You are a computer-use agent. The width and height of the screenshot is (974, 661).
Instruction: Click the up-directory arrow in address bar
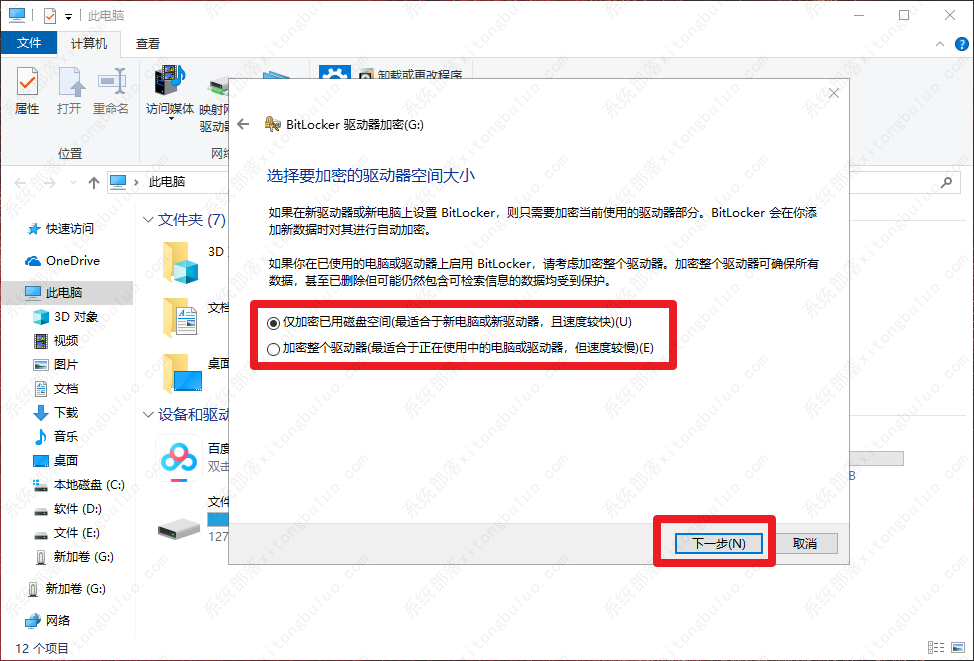(93, 182)
